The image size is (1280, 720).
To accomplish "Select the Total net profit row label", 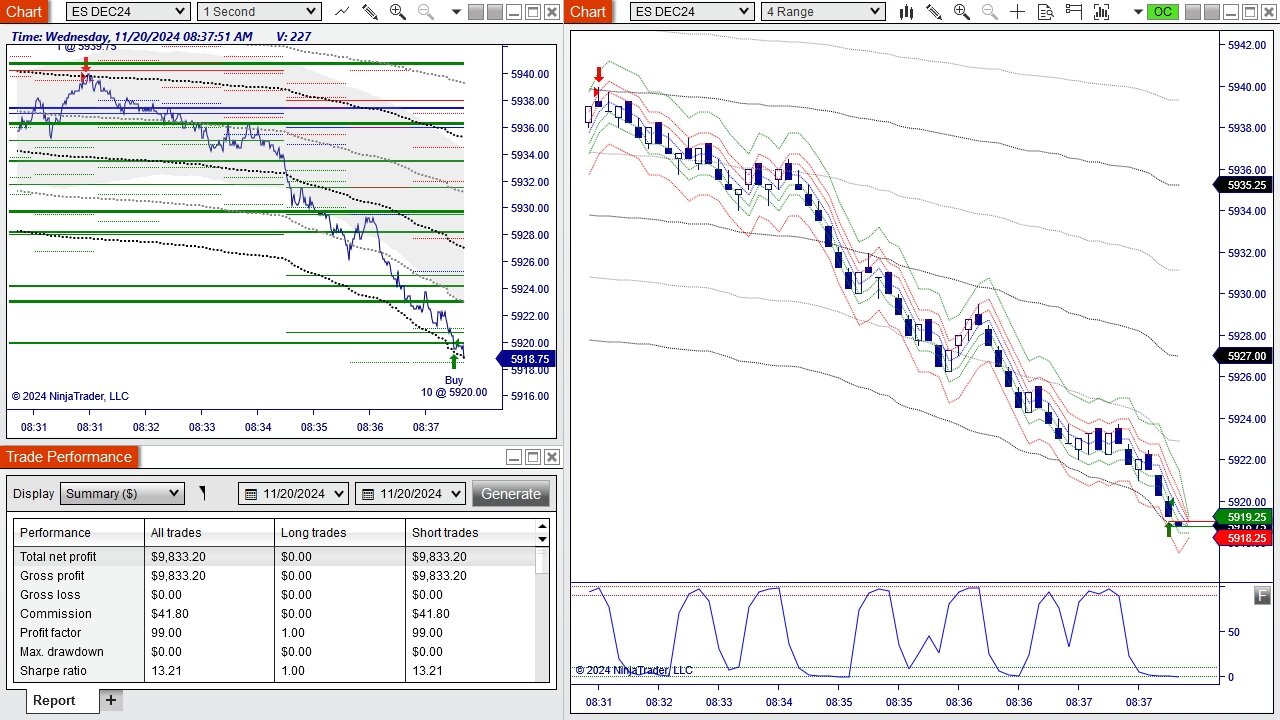I will [x=58, y=557].
